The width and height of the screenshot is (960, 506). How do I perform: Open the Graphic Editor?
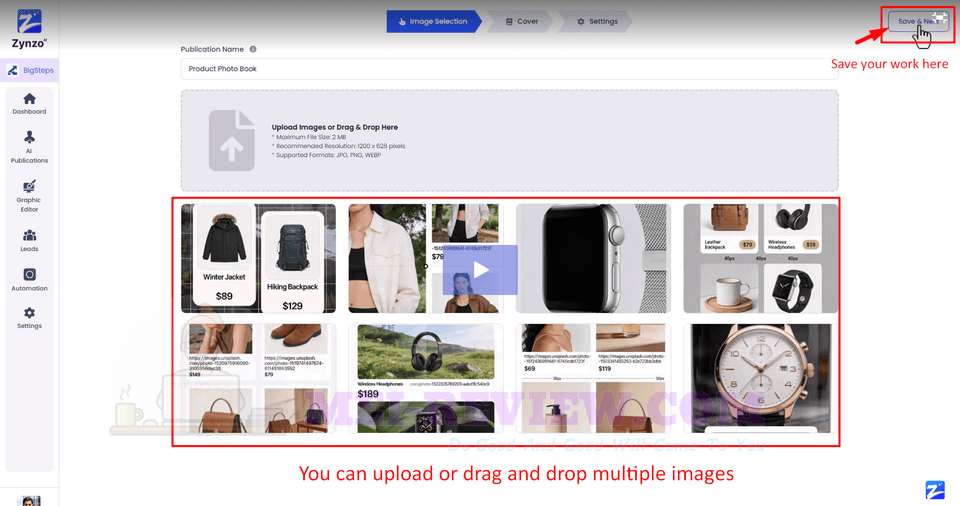click(x=29, y=196)
